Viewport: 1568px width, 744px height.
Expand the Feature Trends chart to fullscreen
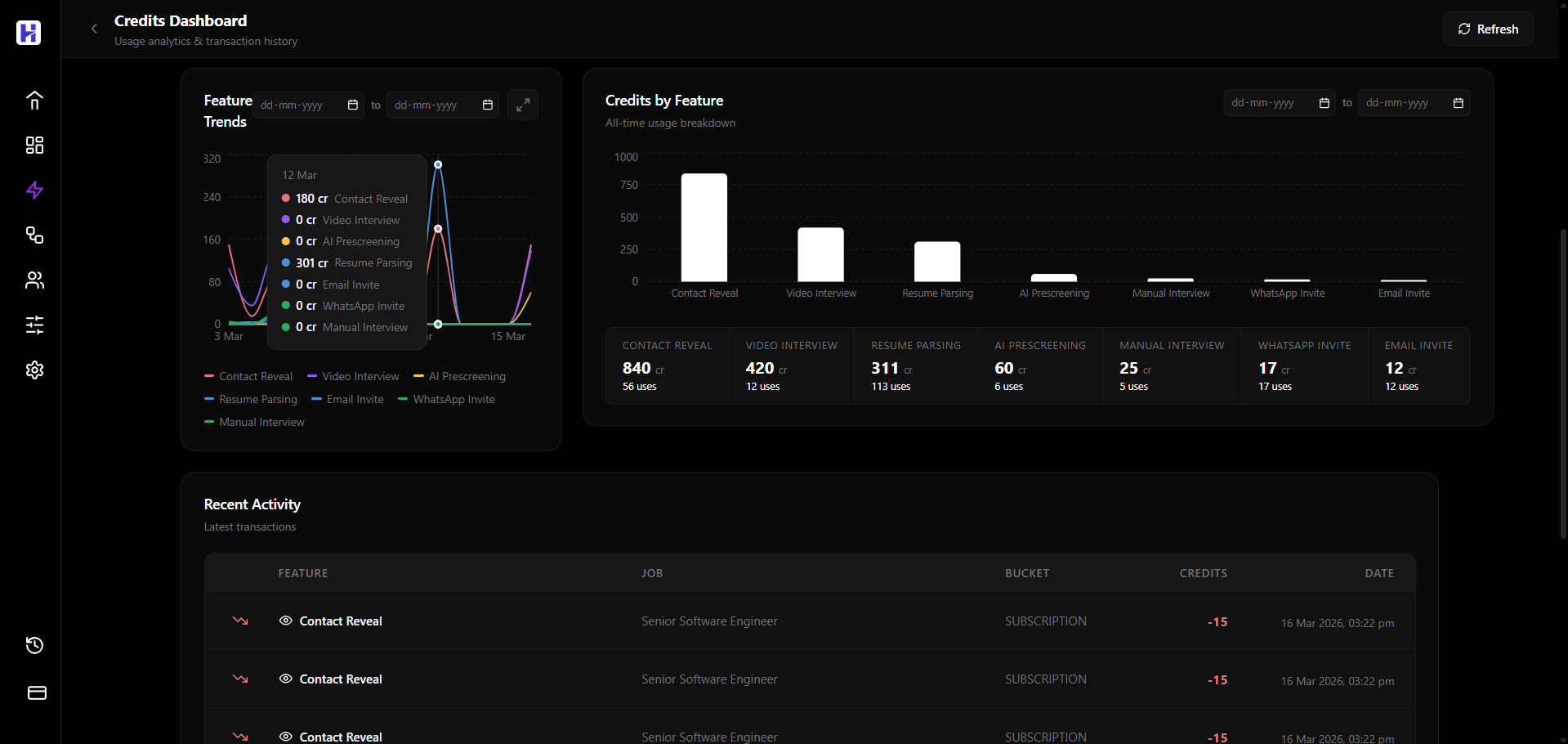pos(523,105)
